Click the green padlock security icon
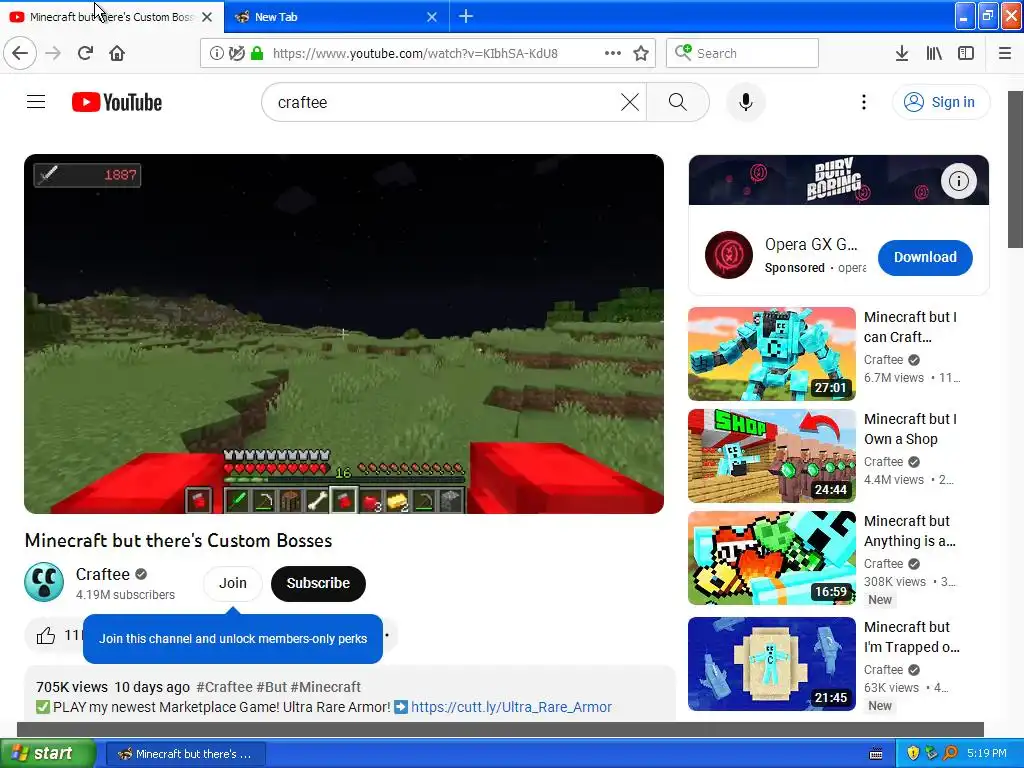1024x768 pixels. click(x=257, y=53)
